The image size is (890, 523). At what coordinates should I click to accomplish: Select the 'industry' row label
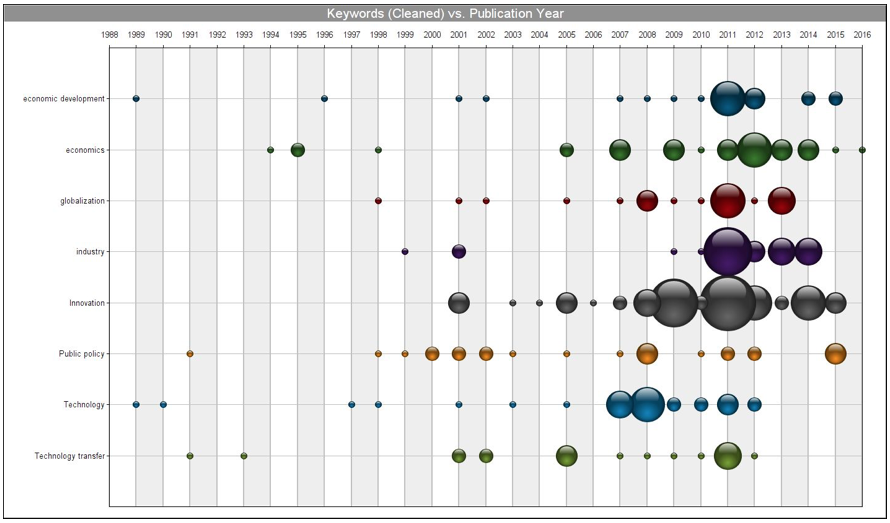tap(90, 252)
